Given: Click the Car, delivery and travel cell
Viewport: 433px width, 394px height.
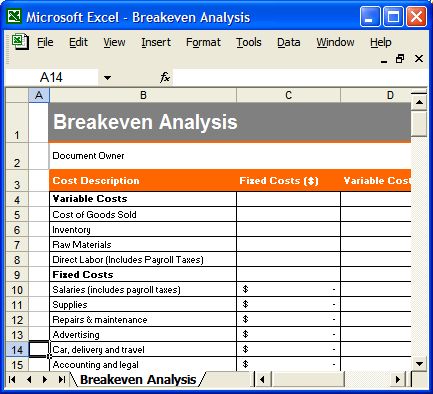Looking at the screenshot, I should 143,349.
